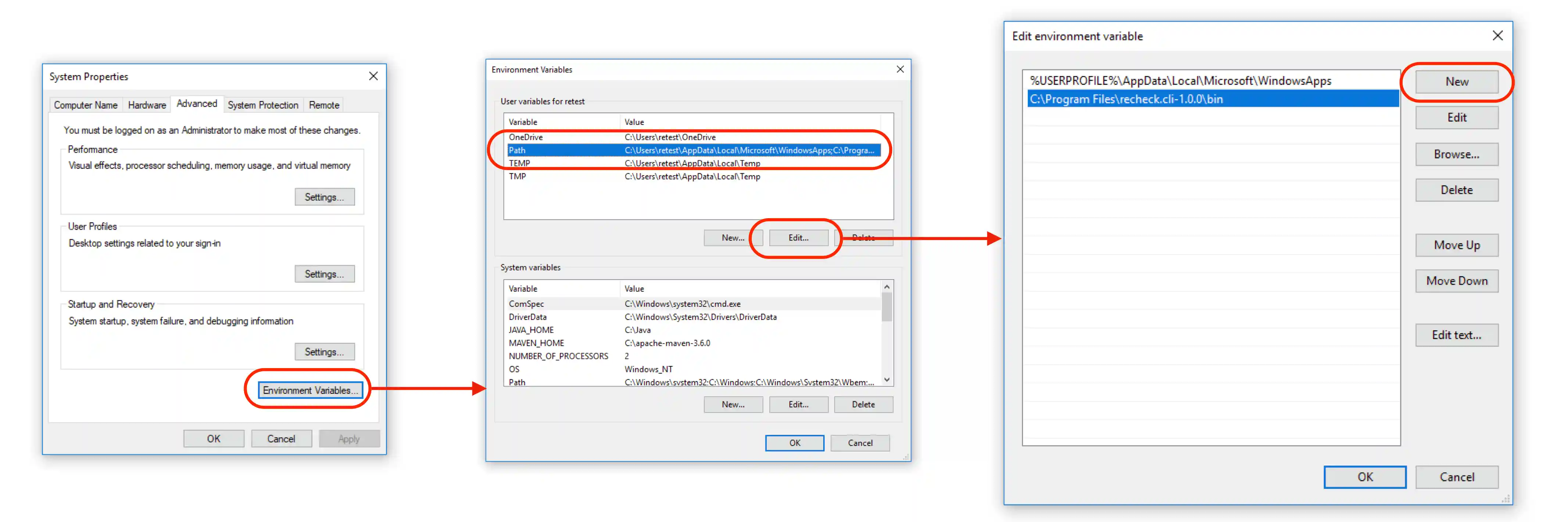
Task: Open Edit text for the path value
Action: [x=1456, y=335]
